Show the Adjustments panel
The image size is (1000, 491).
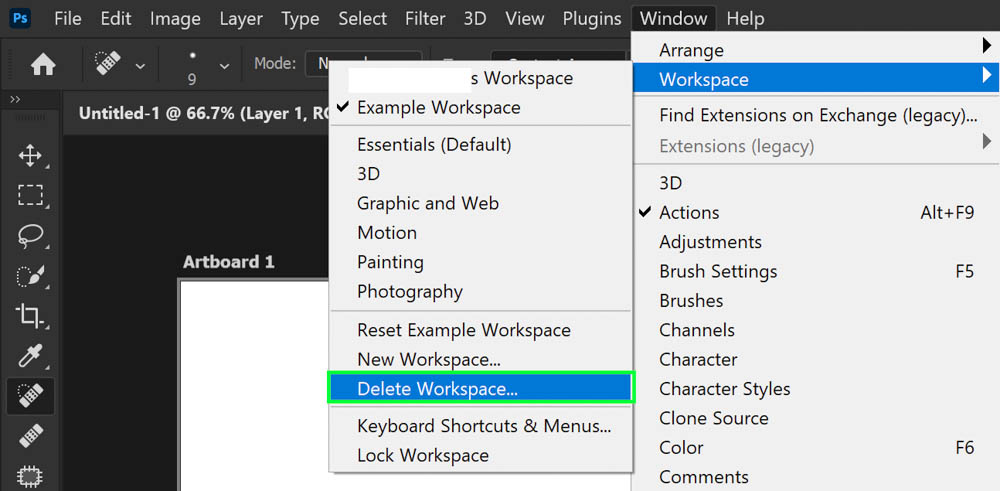(816, 242)
